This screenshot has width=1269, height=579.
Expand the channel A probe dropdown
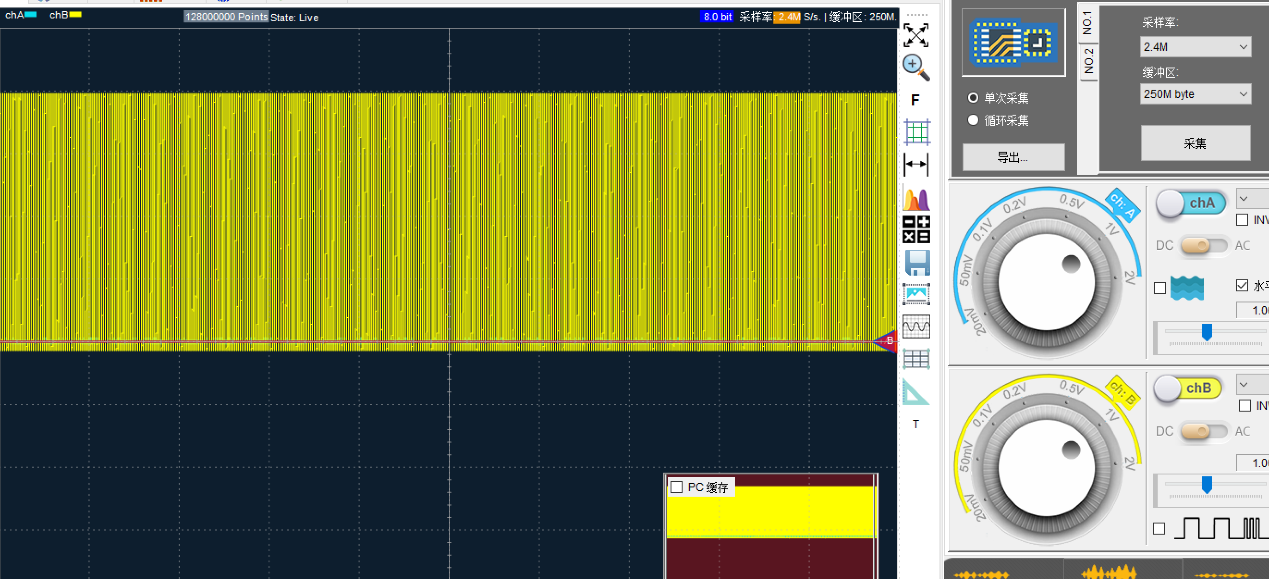[1252, 197]
